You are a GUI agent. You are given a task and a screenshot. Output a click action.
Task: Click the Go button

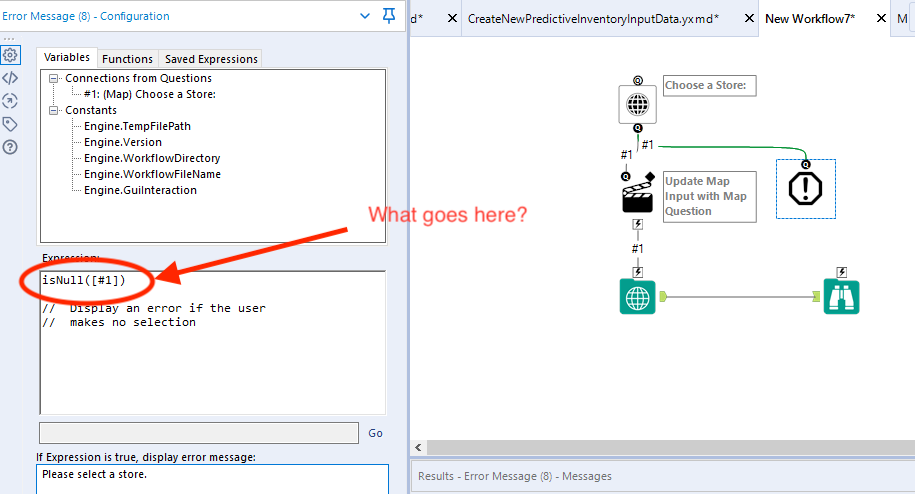[x=375, y=433]
